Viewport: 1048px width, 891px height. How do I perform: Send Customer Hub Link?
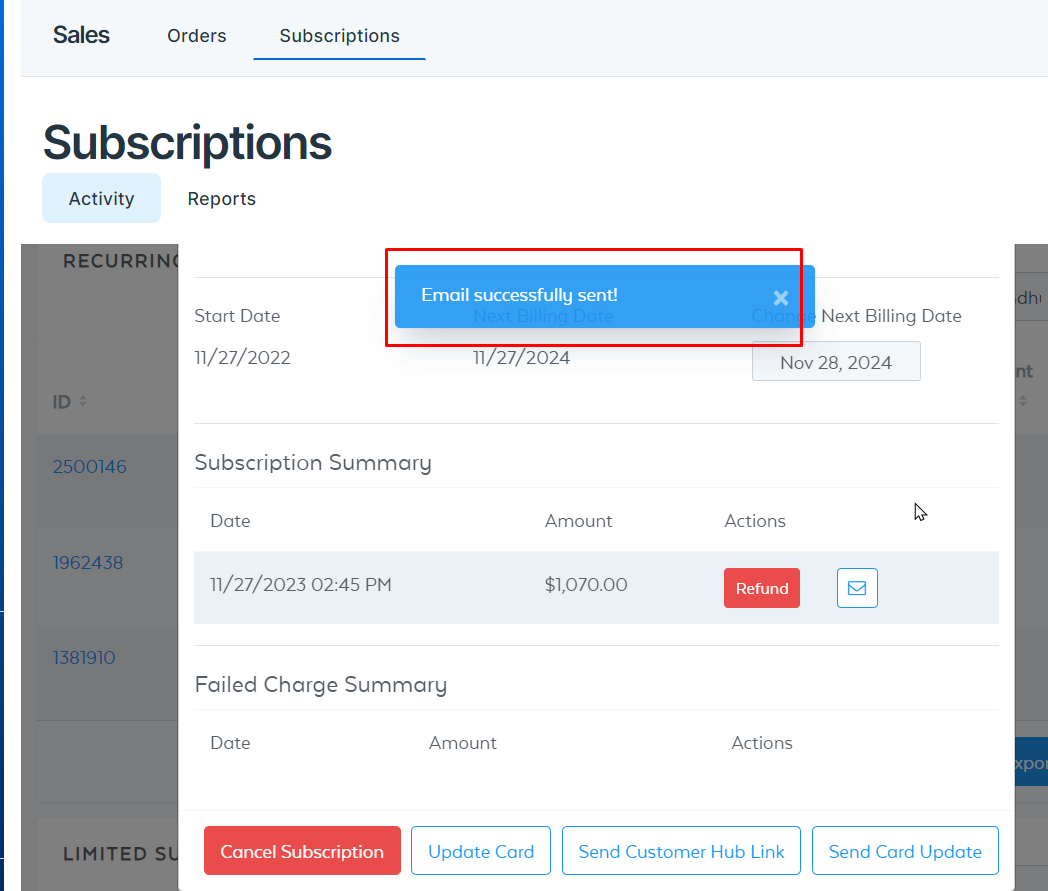click(x=681, y=850)
